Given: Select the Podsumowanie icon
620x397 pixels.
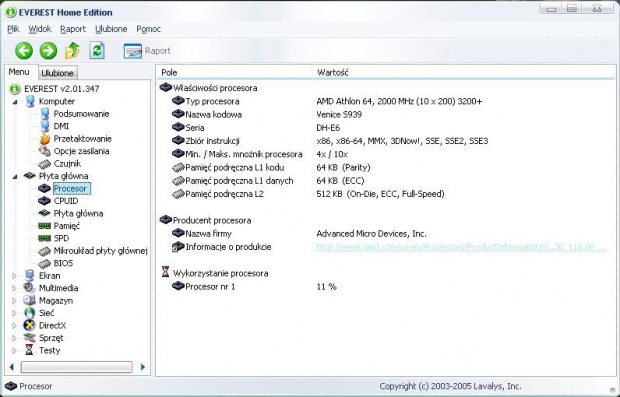Looking at the screenshot, I should 45,114.
